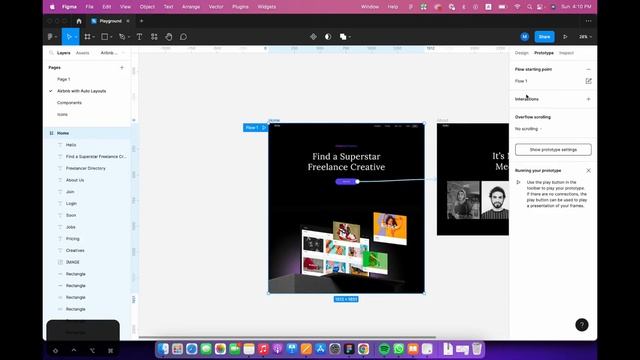Select the Rectangle shape tool
This screenshot has width=640, height=360.
coord(104,37)
